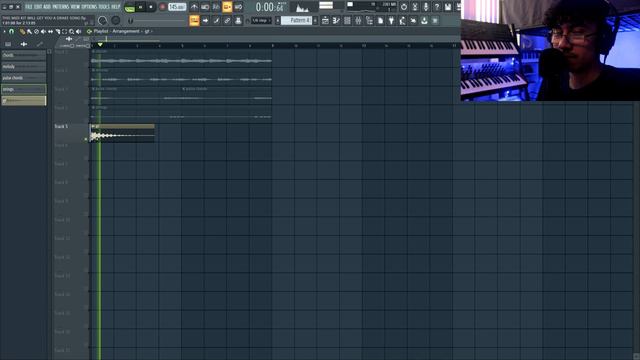The width and height of the screenshot is (640, 360).
Task: Select the chords pattern in picker
Action: point(24,55)
